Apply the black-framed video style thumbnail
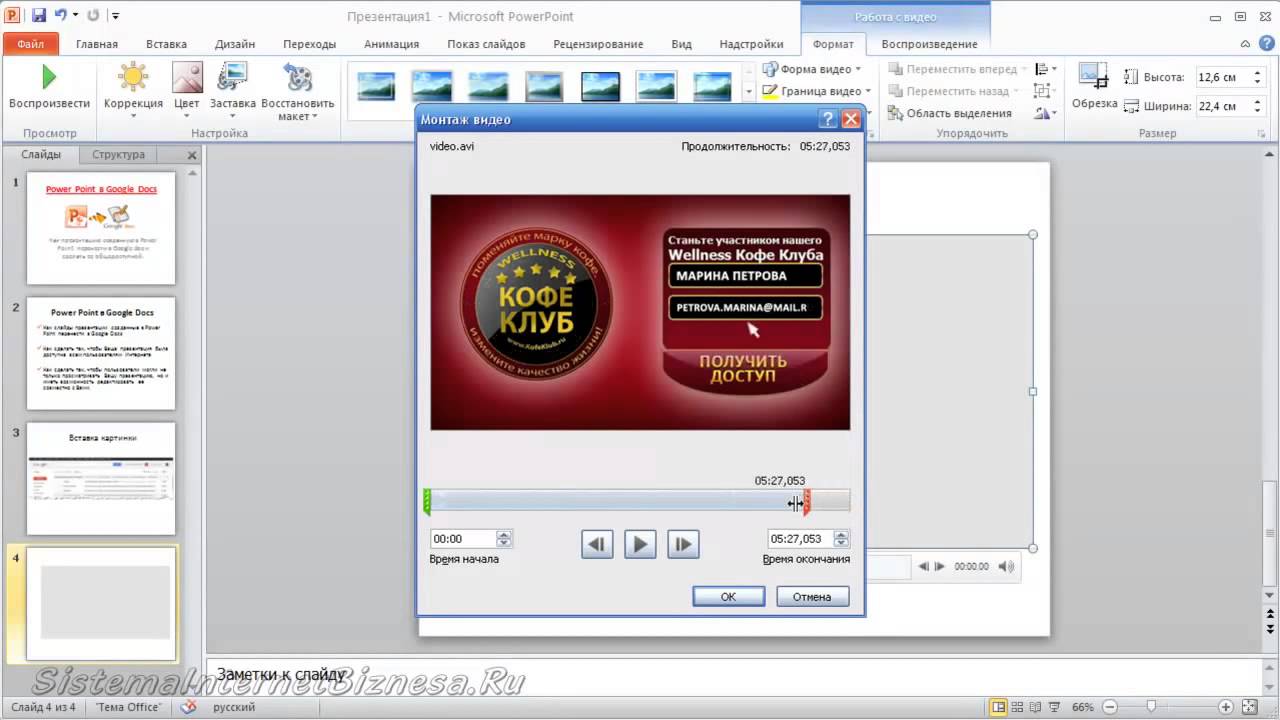 click(x=600, y=86)
